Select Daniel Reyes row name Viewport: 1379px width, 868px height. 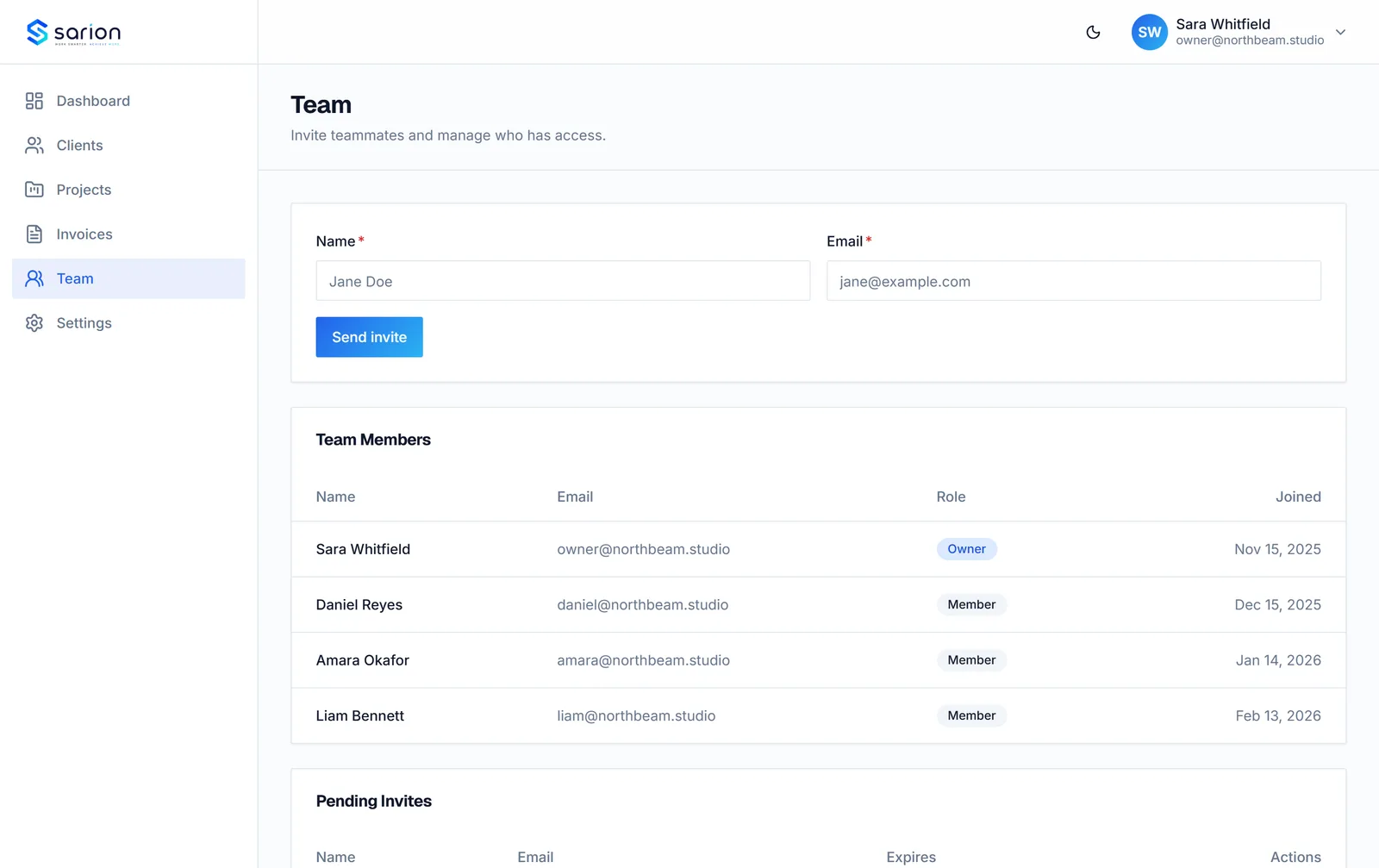(359, 605)
